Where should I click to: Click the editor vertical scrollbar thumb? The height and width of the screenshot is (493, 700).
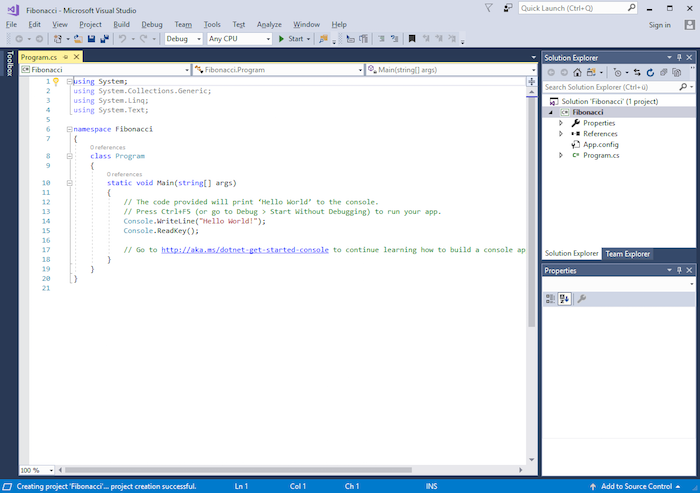tap(531, 212)
